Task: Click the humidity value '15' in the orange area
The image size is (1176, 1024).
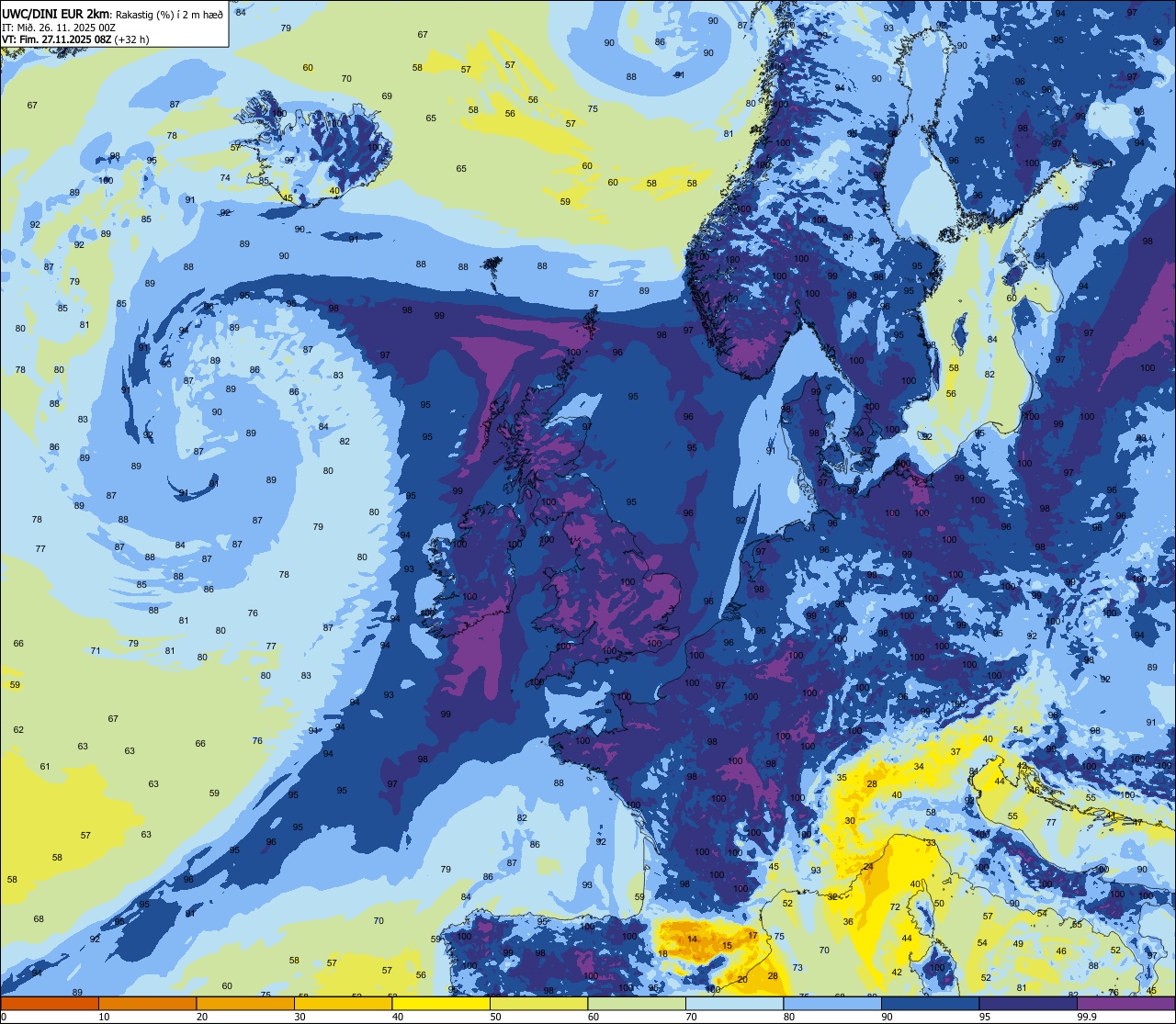Action: pos(728,945)
